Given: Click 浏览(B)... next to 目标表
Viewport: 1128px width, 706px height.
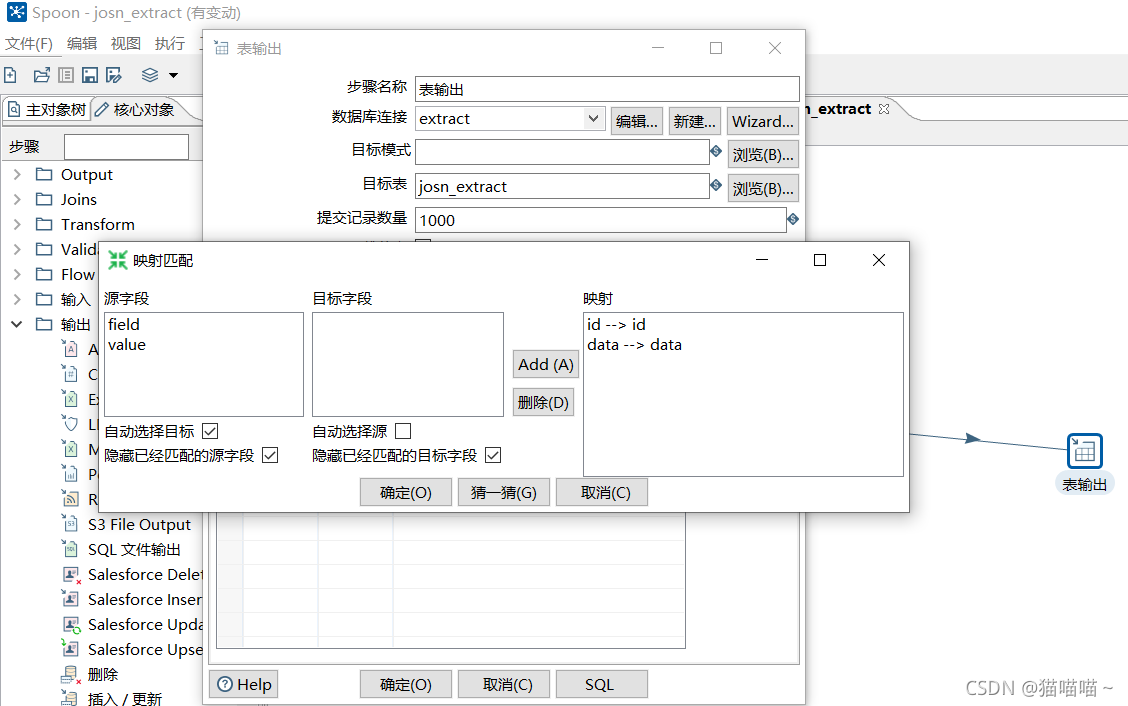Looking at the screenshot, I should pos(763,189).
